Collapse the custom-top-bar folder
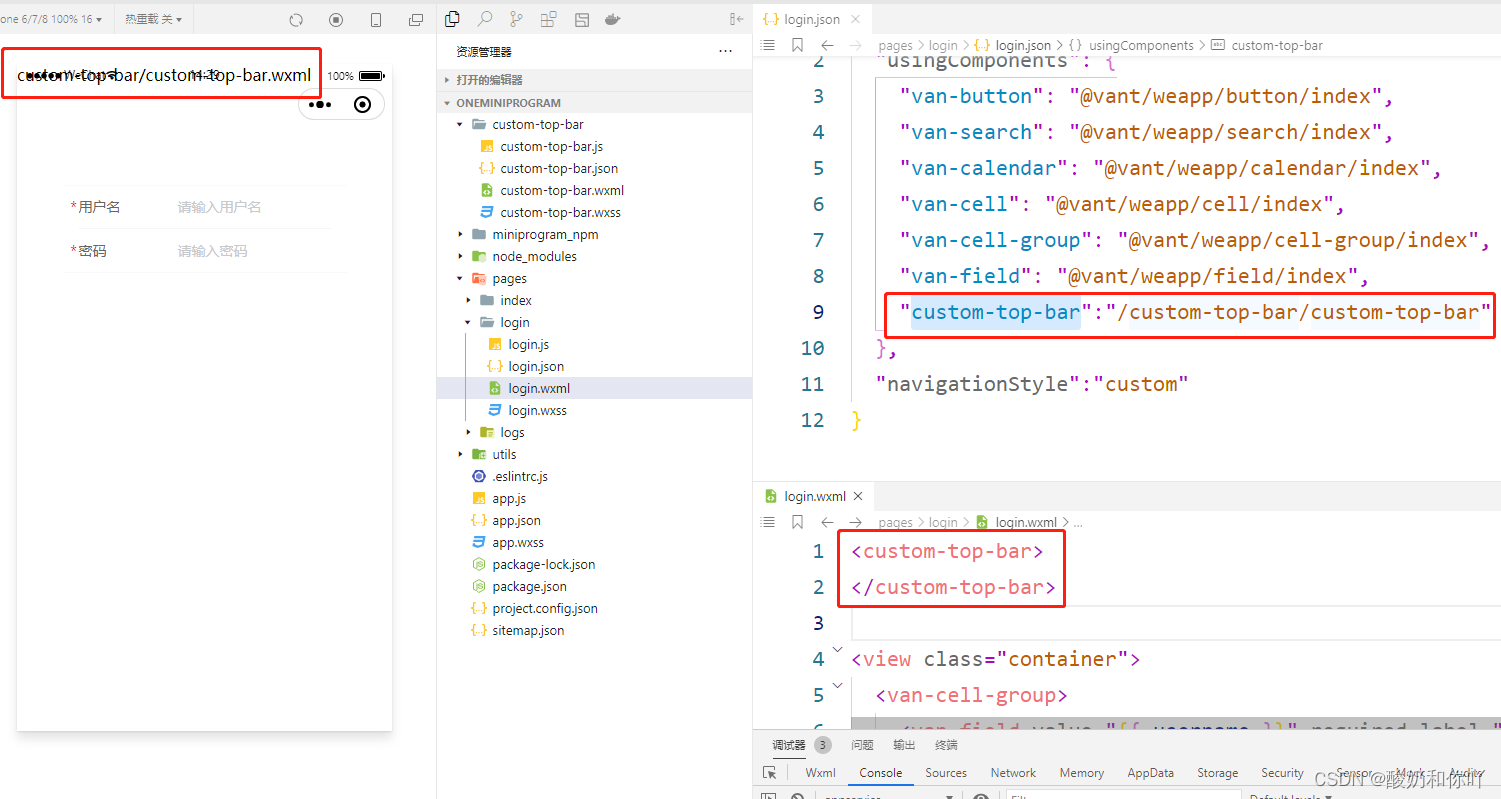The image size is (1501, 799). point(537,124)
